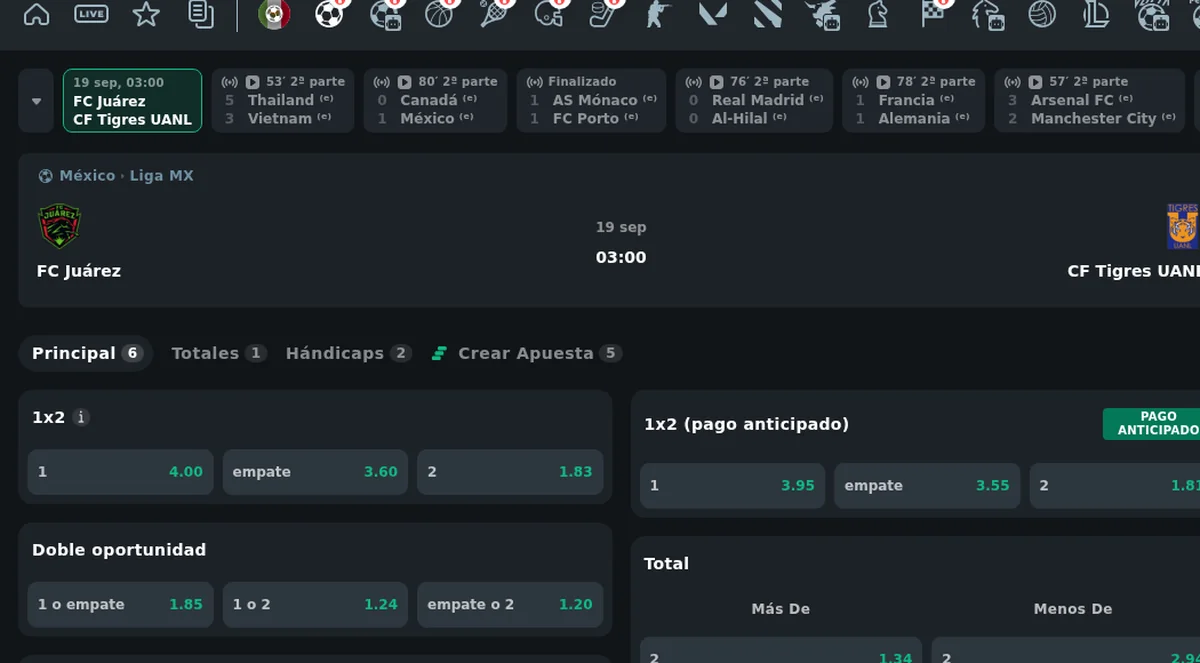The image size is (1200, 663).
Task: Bet Más De 2 at 1.34
Action: 781,650
